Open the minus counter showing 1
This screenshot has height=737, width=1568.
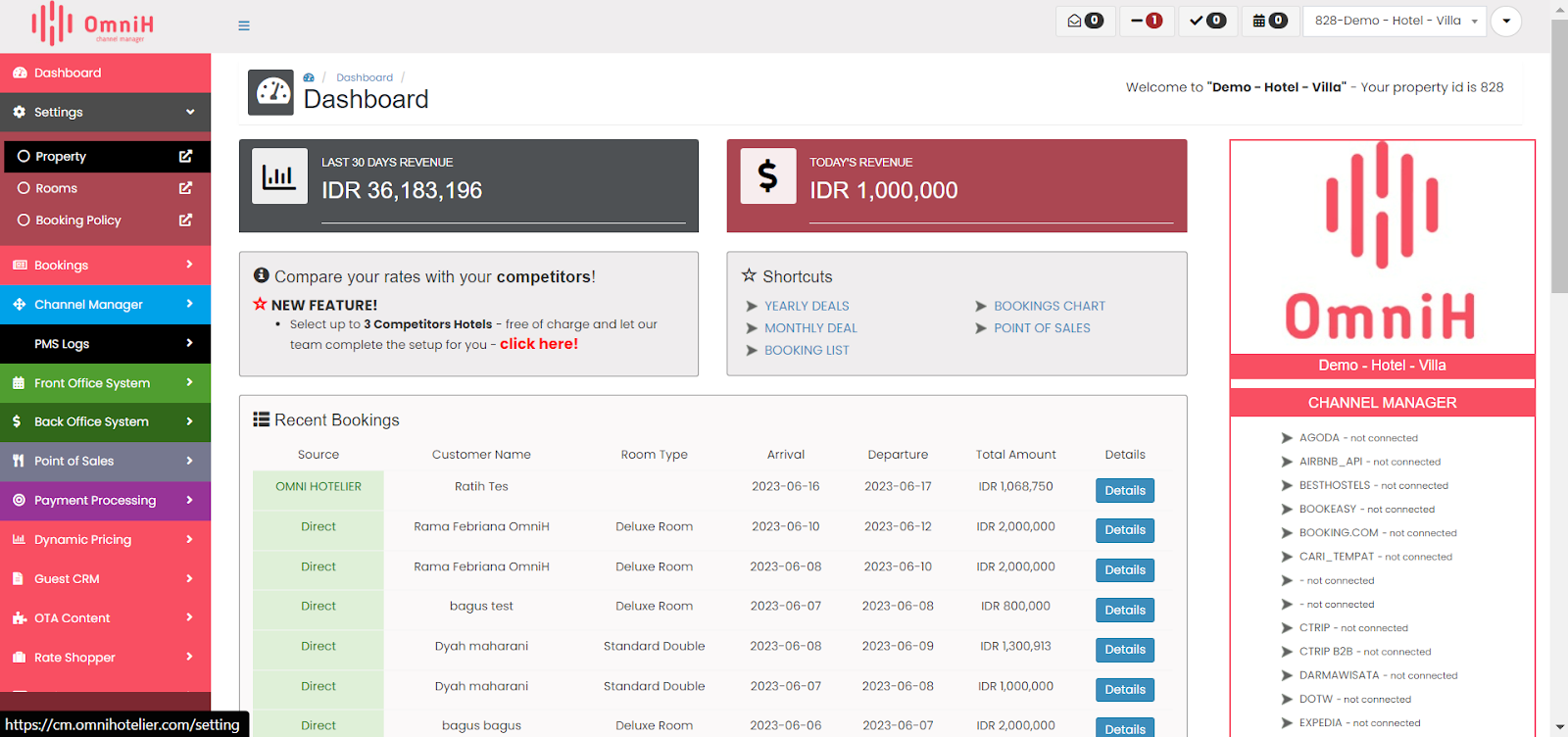[x=1146, y=21]
